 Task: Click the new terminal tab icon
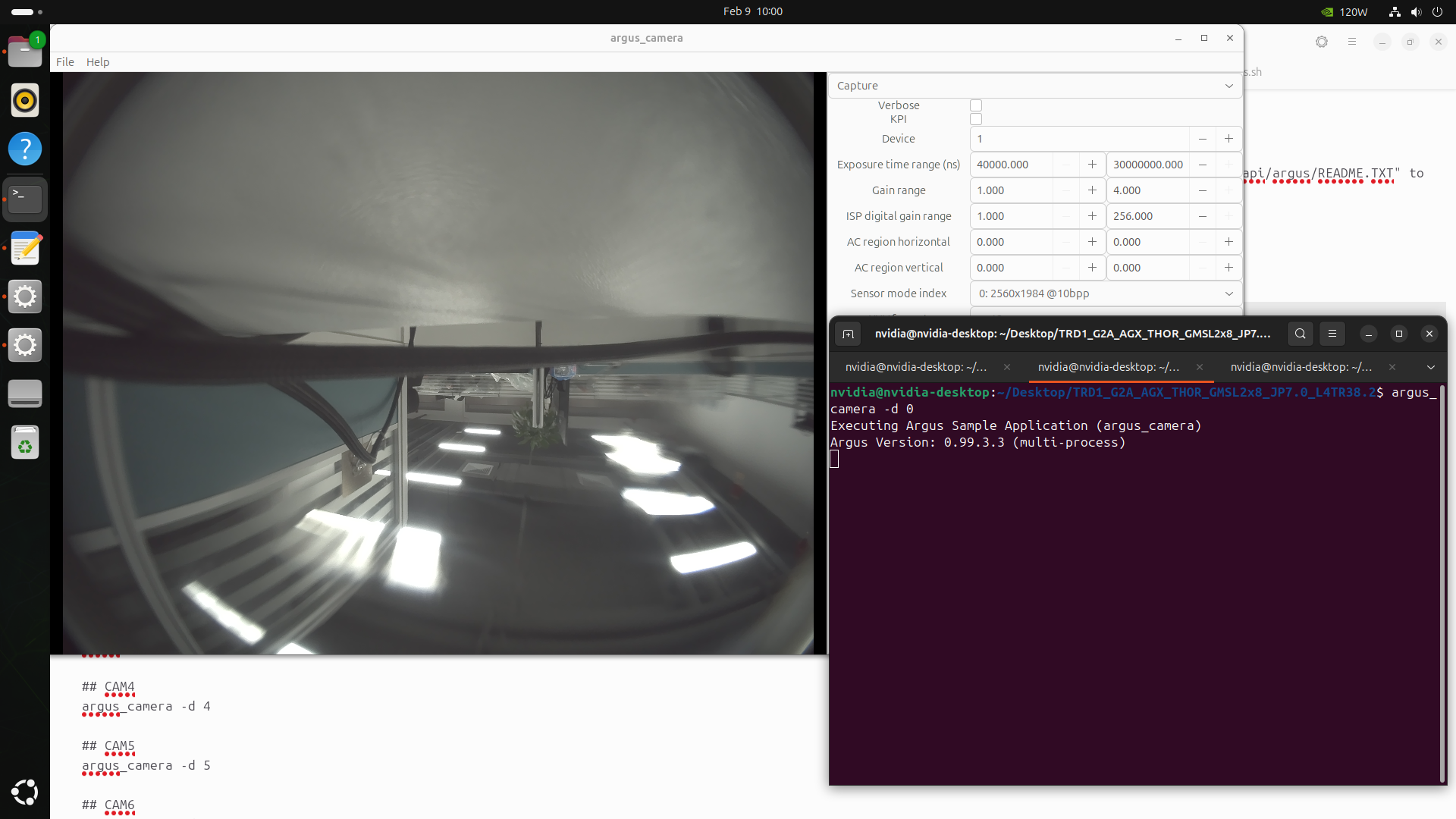(848, 334)
